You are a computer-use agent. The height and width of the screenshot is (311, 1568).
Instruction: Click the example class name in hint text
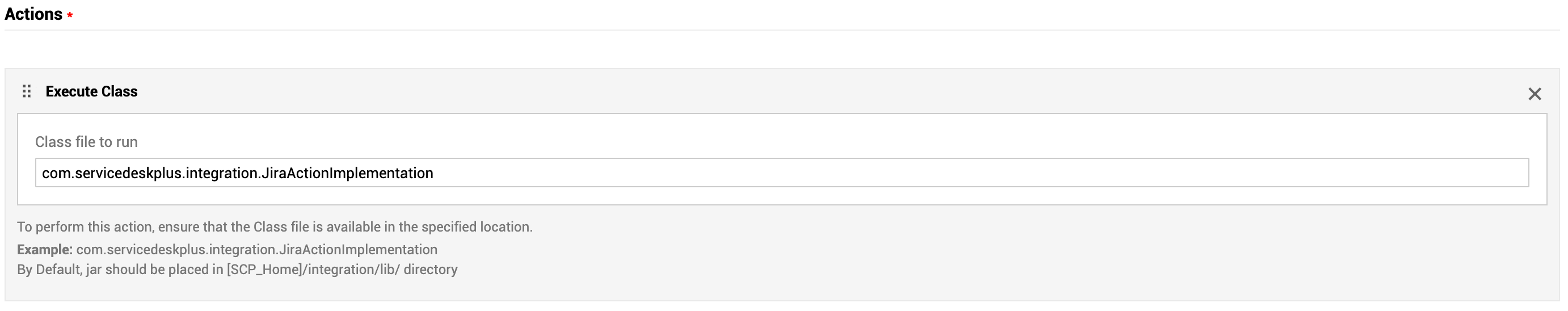[x=256, y=250]
